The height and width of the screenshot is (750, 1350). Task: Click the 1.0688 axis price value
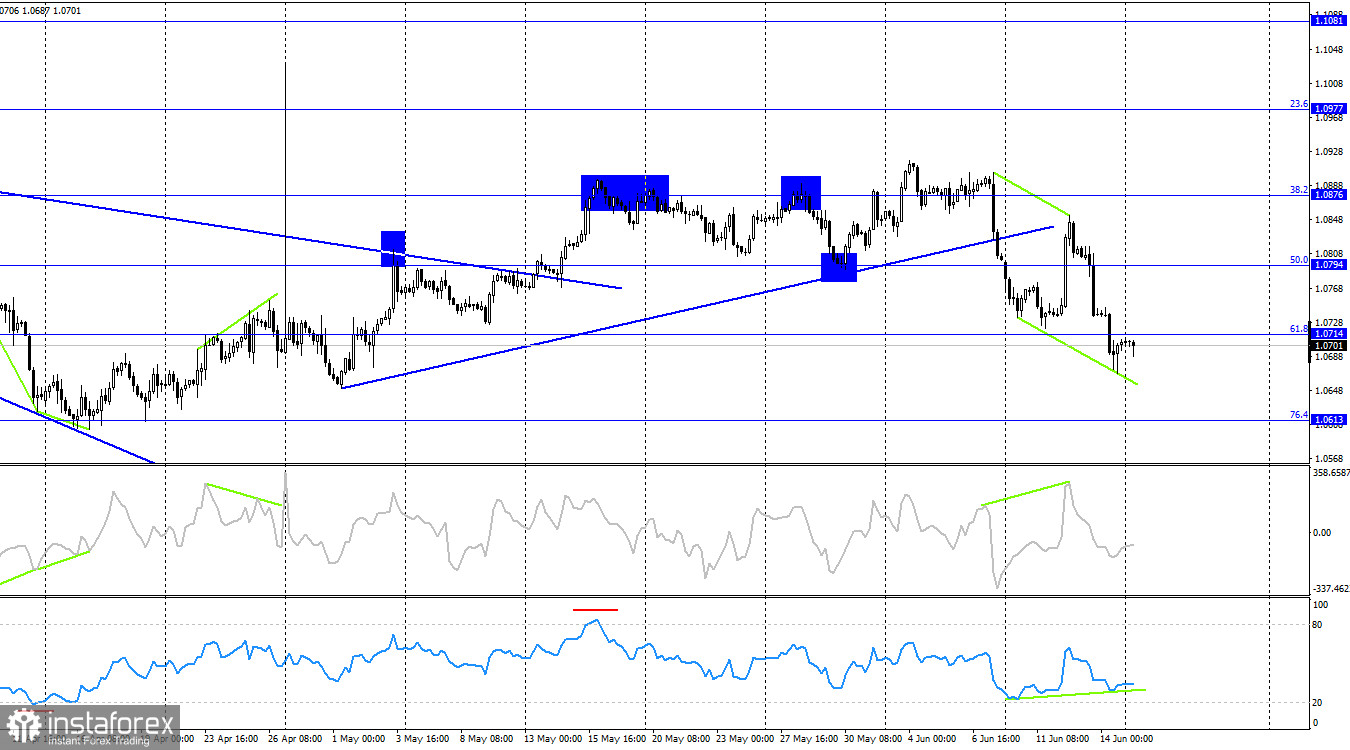(1329, 356)
